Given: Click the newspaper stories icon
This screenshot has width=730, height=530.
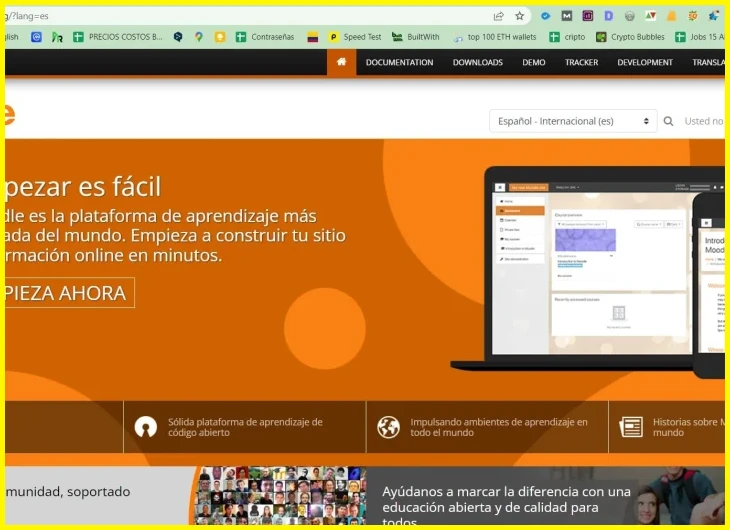Looking at the screenshot, I should pos(631,427).
